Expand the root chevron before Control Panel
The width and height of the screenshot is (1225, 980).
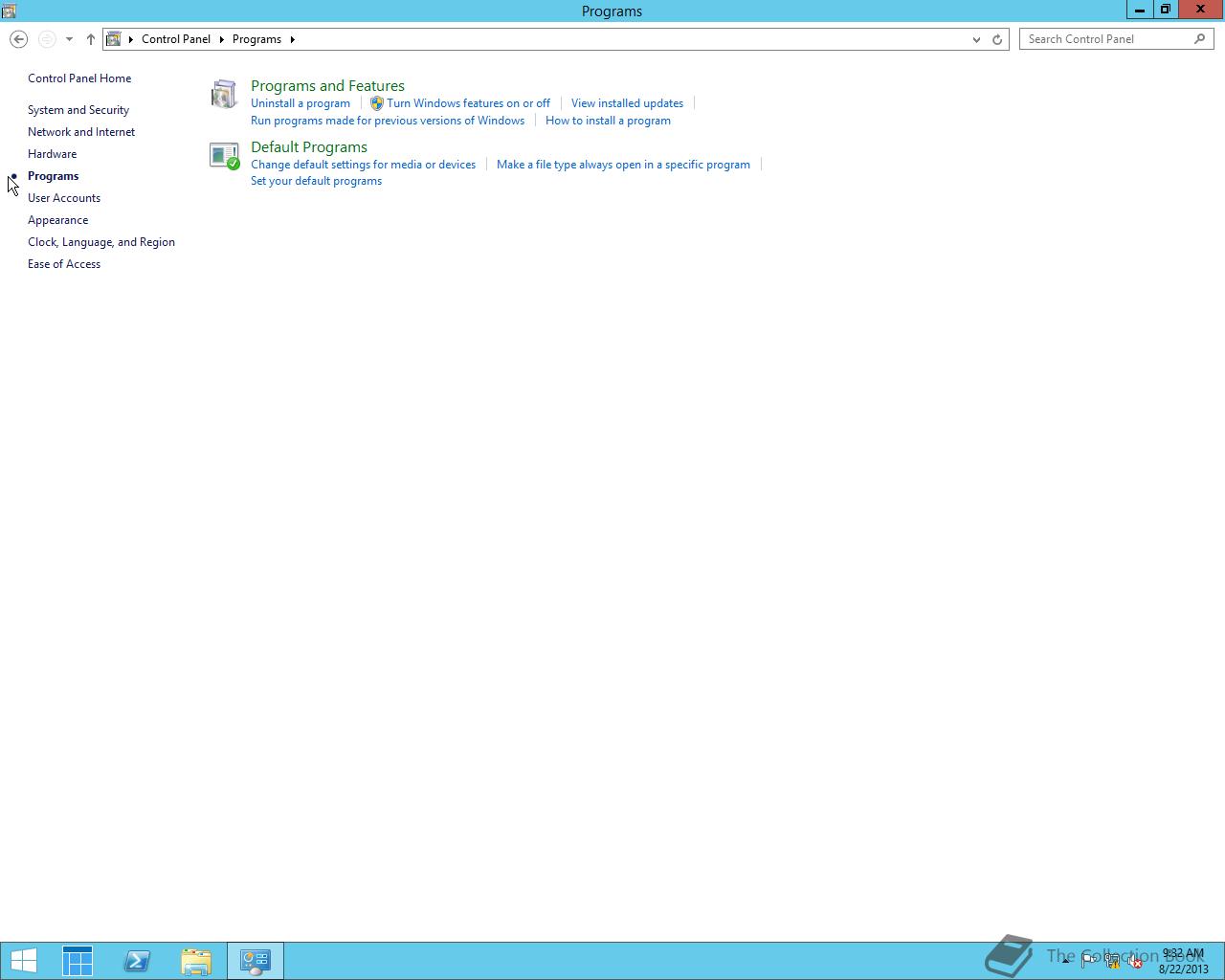point(131,39)
